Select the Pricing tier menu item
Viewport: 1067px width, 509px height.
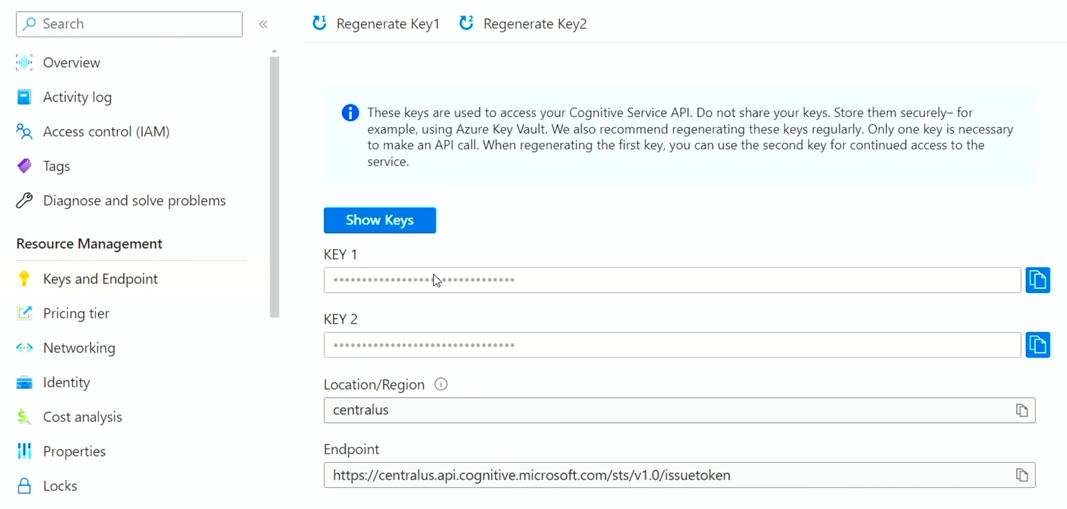pyautogui.click(x=76, y=313)
